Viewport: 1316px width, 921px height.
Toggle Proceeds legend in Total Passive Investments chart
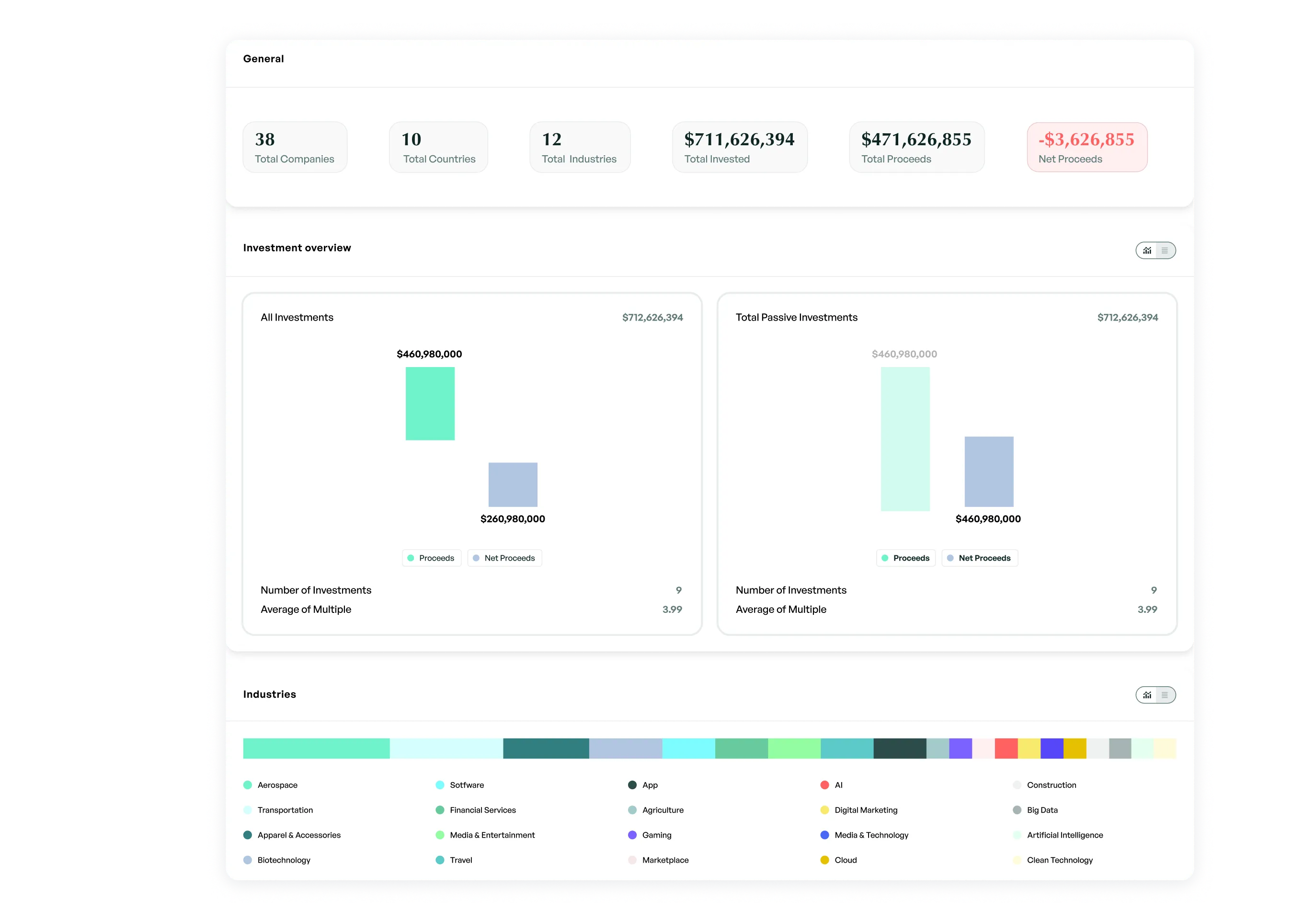point(905,558)
